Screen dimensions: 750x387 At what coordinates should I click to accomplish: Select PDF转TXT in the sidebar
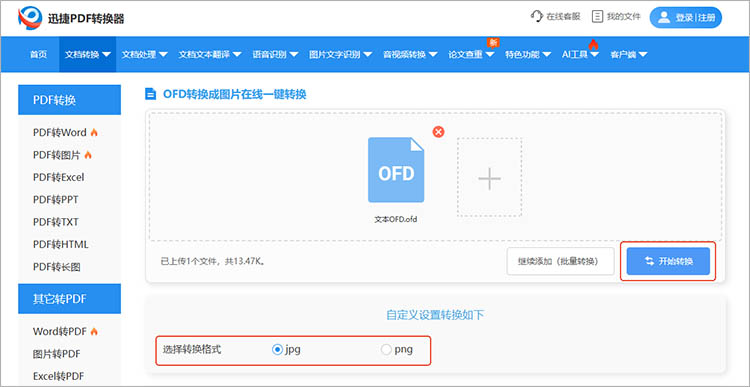click(55, 222)
